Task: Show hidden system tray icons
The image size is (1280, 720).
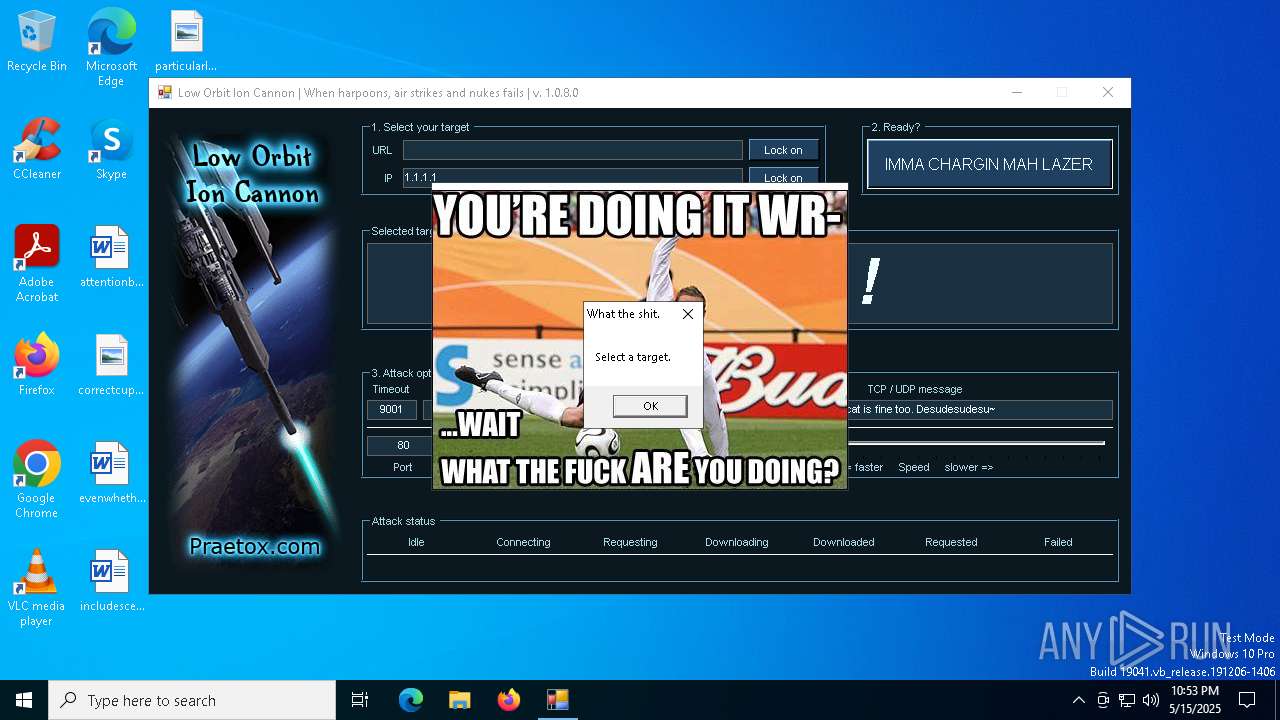Action: tap(1078, 700)
